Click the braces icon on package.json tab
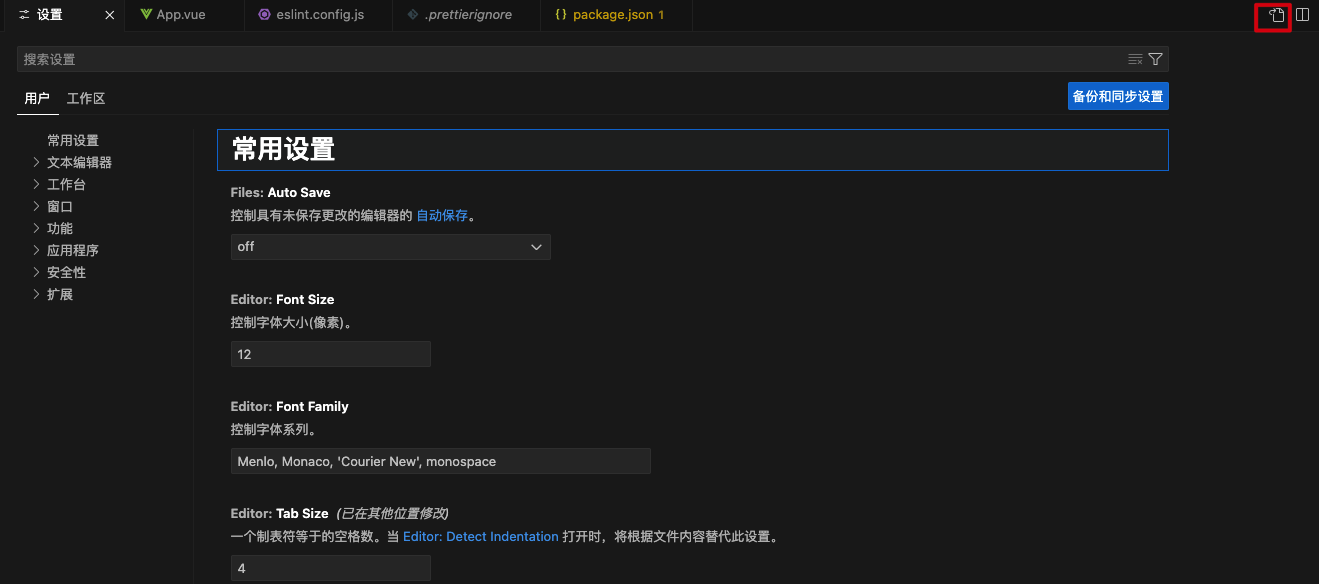 pos(561,15)
